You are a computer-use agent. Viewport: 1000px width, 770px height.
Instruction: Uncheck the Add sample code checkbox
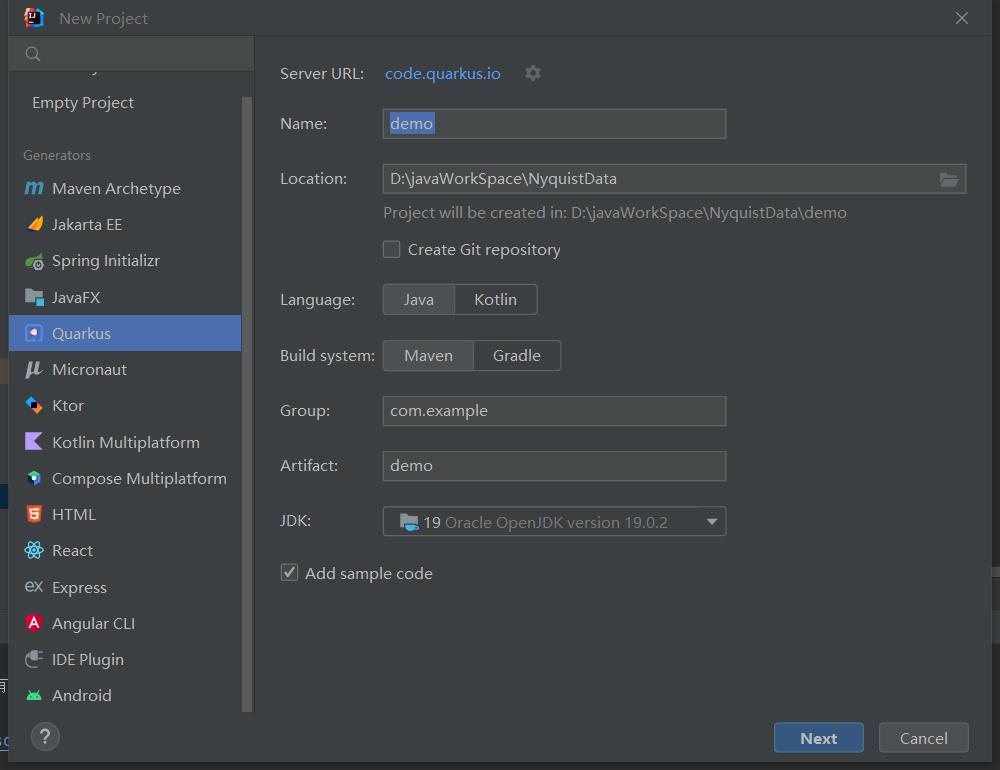coord(290,573)
